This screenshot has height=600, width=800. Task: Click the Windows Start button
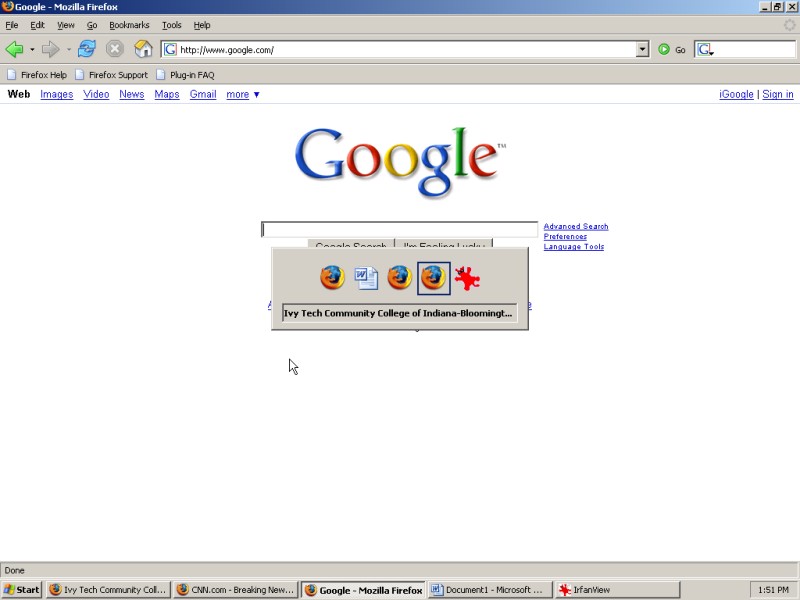[x=21, y=590]
